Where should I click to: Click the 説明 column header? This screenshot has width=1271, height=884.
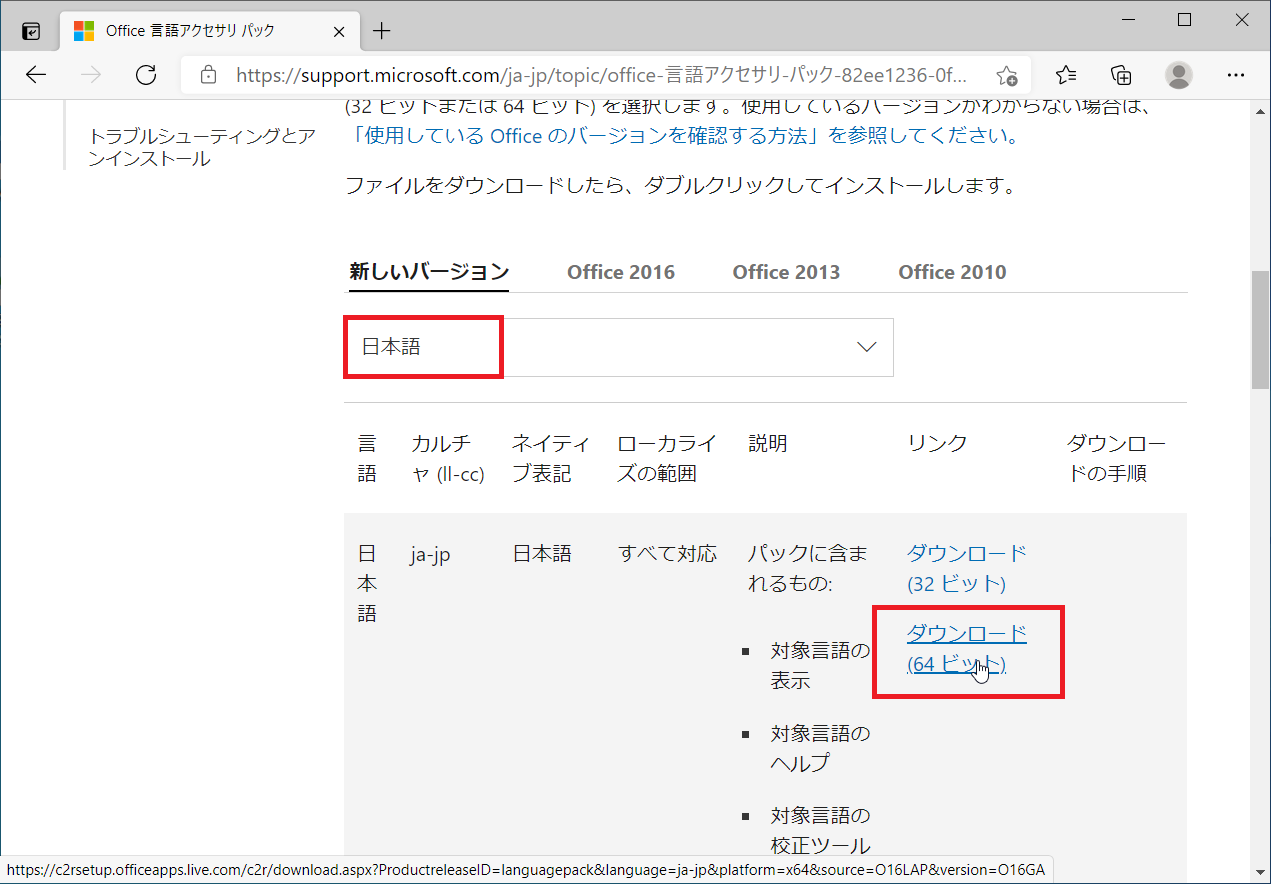point(768,444)
